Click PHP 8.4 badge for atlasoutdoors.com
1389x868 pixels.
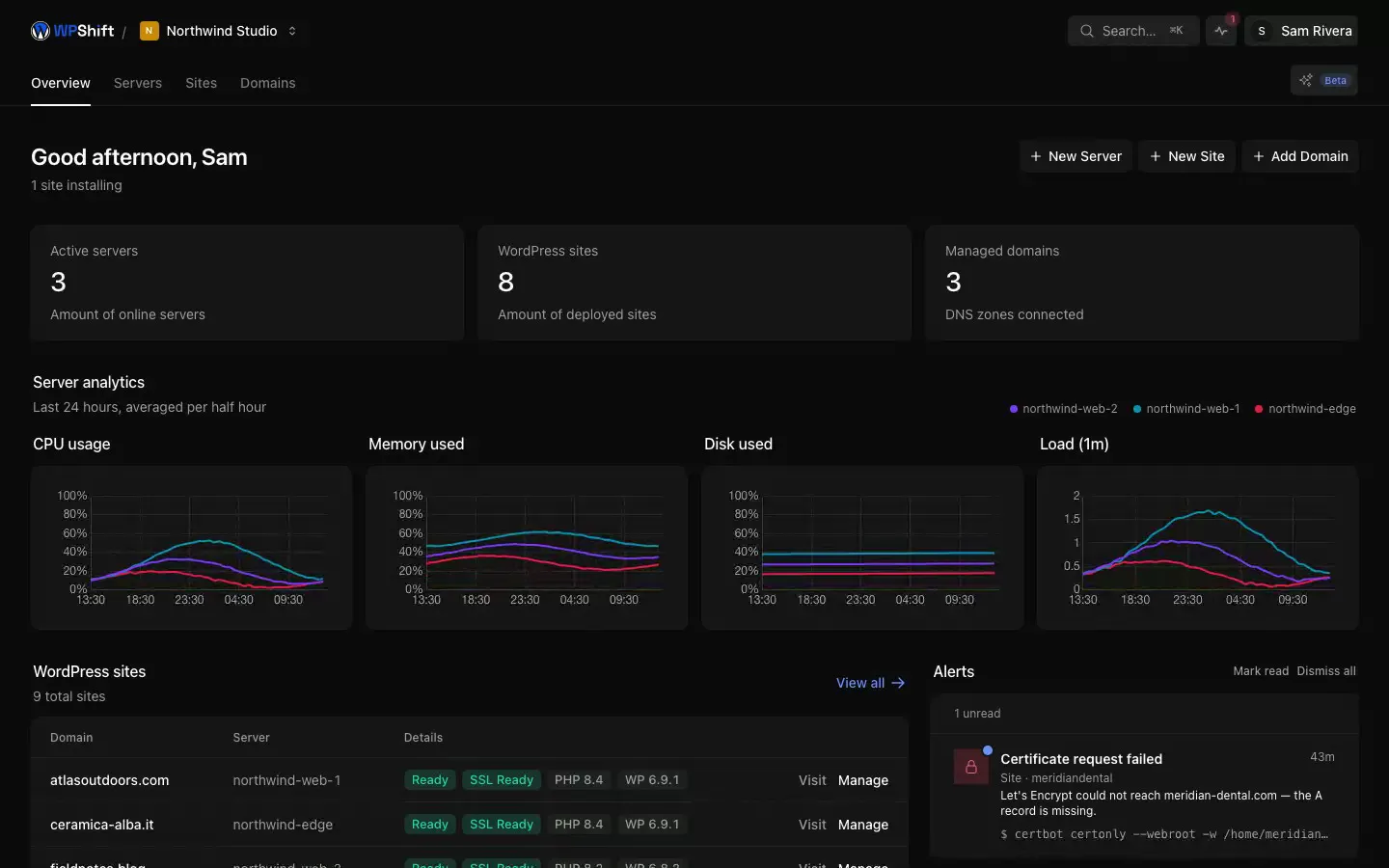pyautogui.click(x=579, y=780)
